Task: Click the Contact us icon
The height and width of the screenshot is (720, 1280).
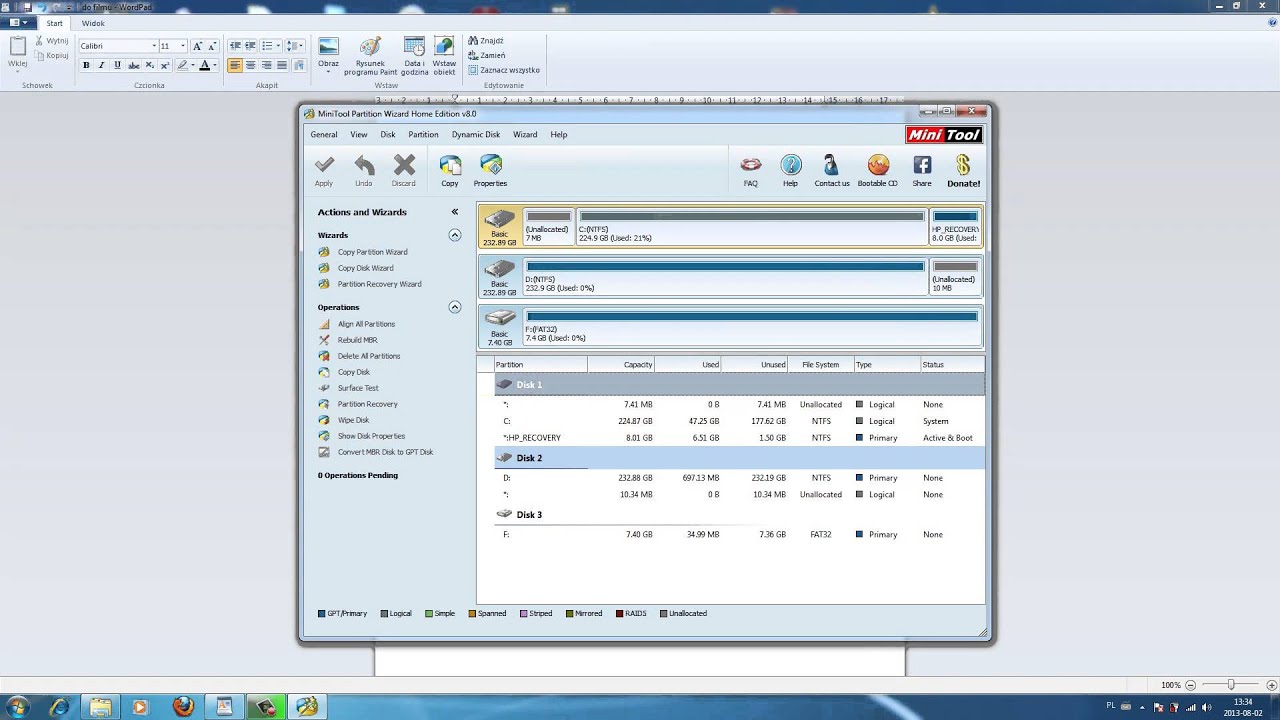Action: click(831, 170)
